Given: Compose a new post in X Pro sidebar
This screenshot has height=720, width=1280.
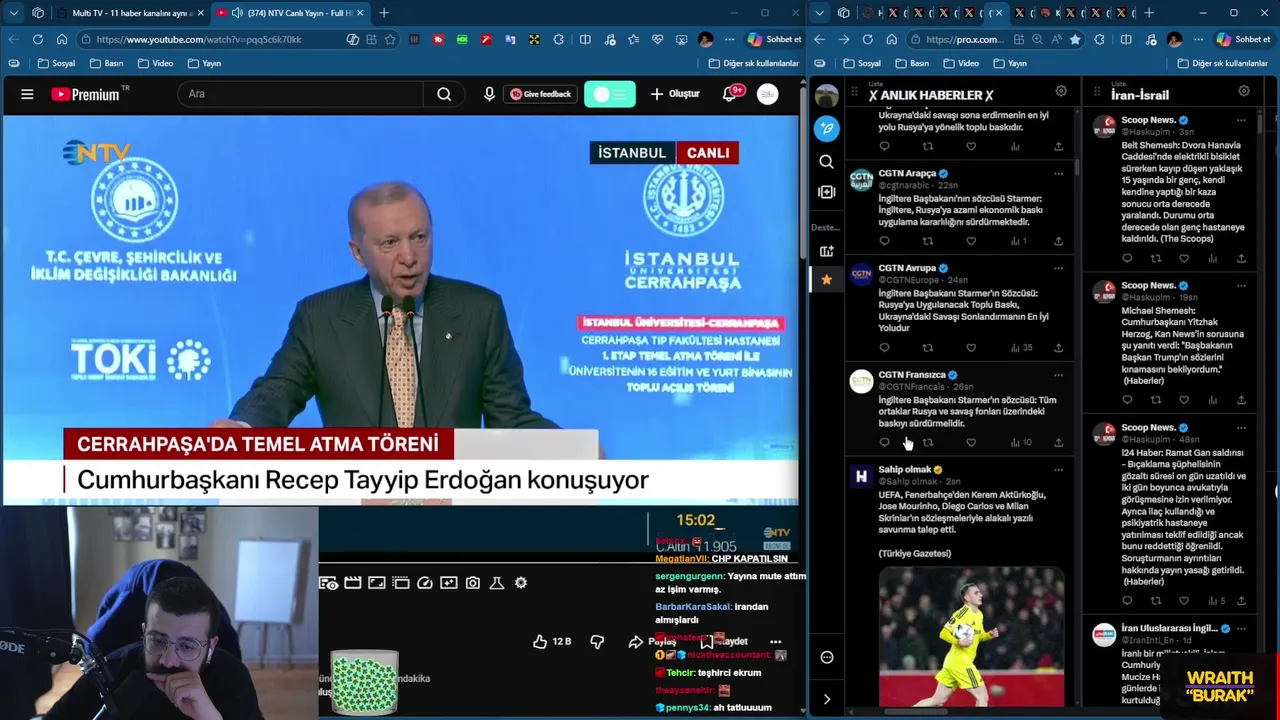Looking at the screenshot, I should [x=826, y=128].
